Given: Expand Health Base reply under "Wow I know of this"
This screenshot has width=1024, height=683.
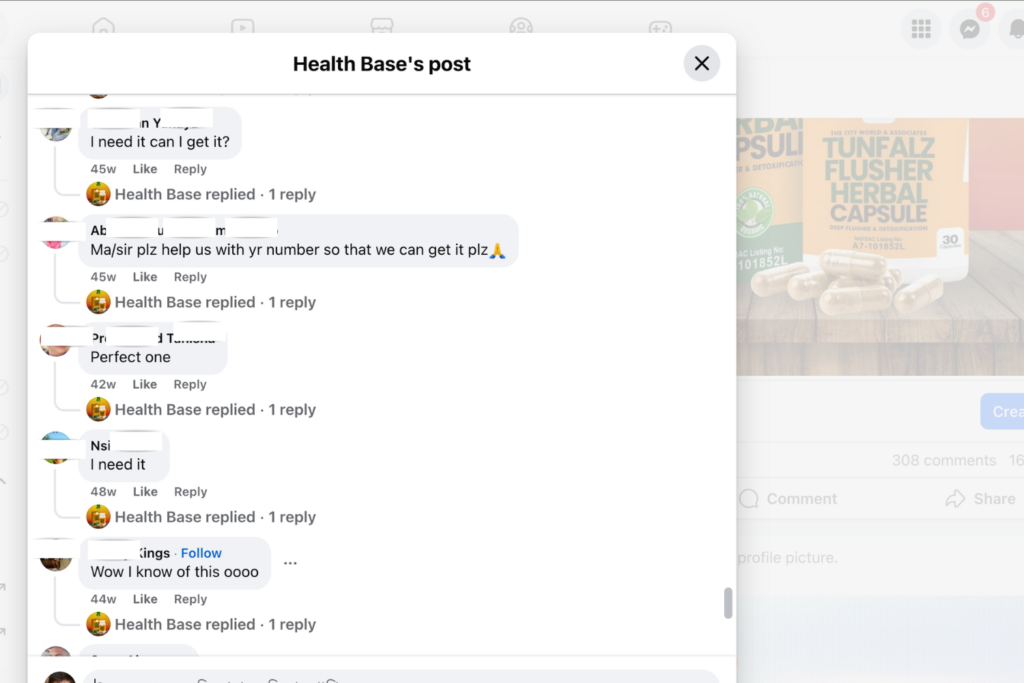Looking at the screenshot, I should pos(216,624).
